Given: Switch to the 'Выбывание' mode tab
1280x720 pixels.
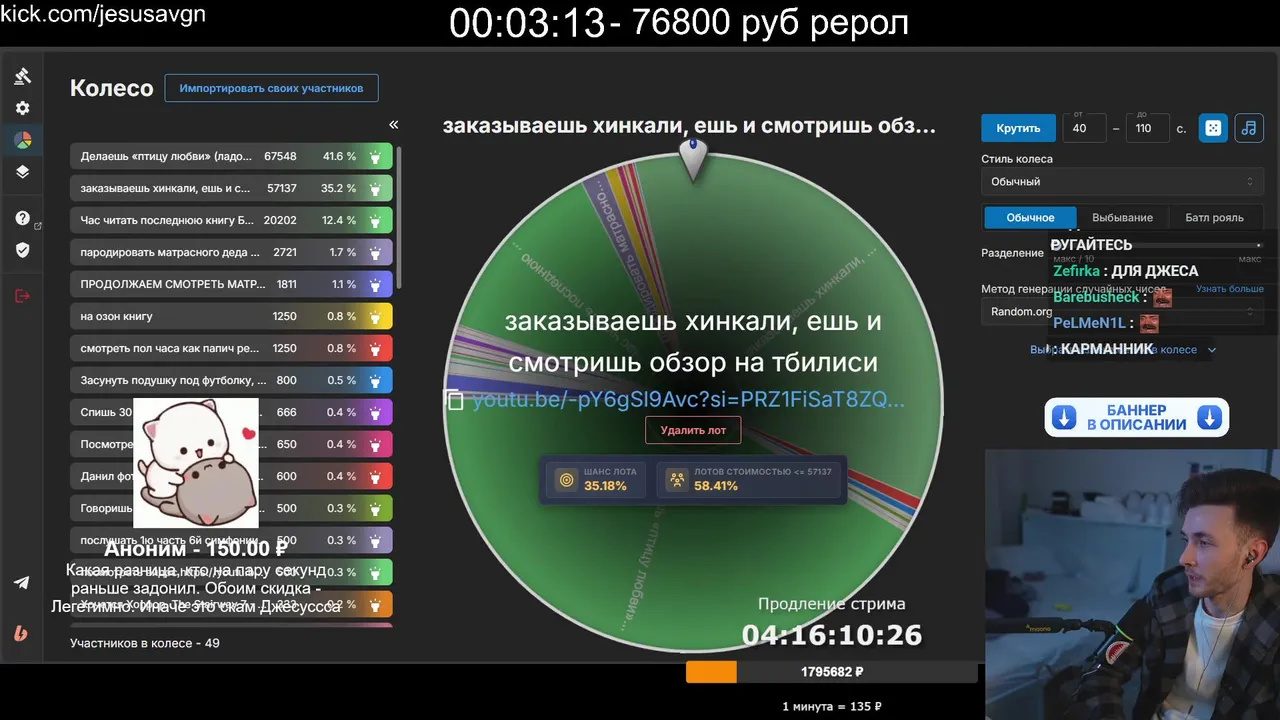Looking at the screenshot, I should coord(1122,218).
